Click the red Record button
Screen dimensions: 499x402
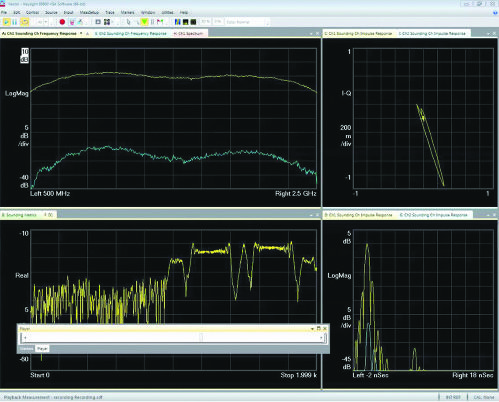62,22
